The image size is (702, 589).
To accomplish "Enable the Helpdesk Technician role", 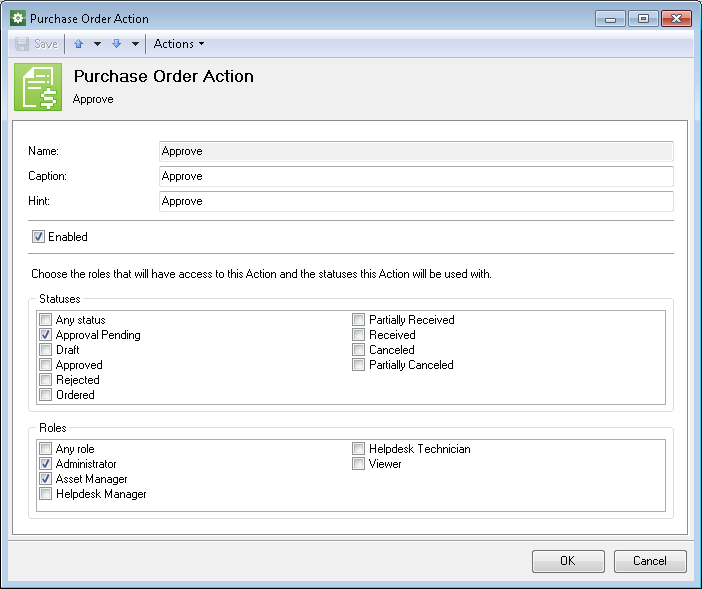I will (358, 448).
